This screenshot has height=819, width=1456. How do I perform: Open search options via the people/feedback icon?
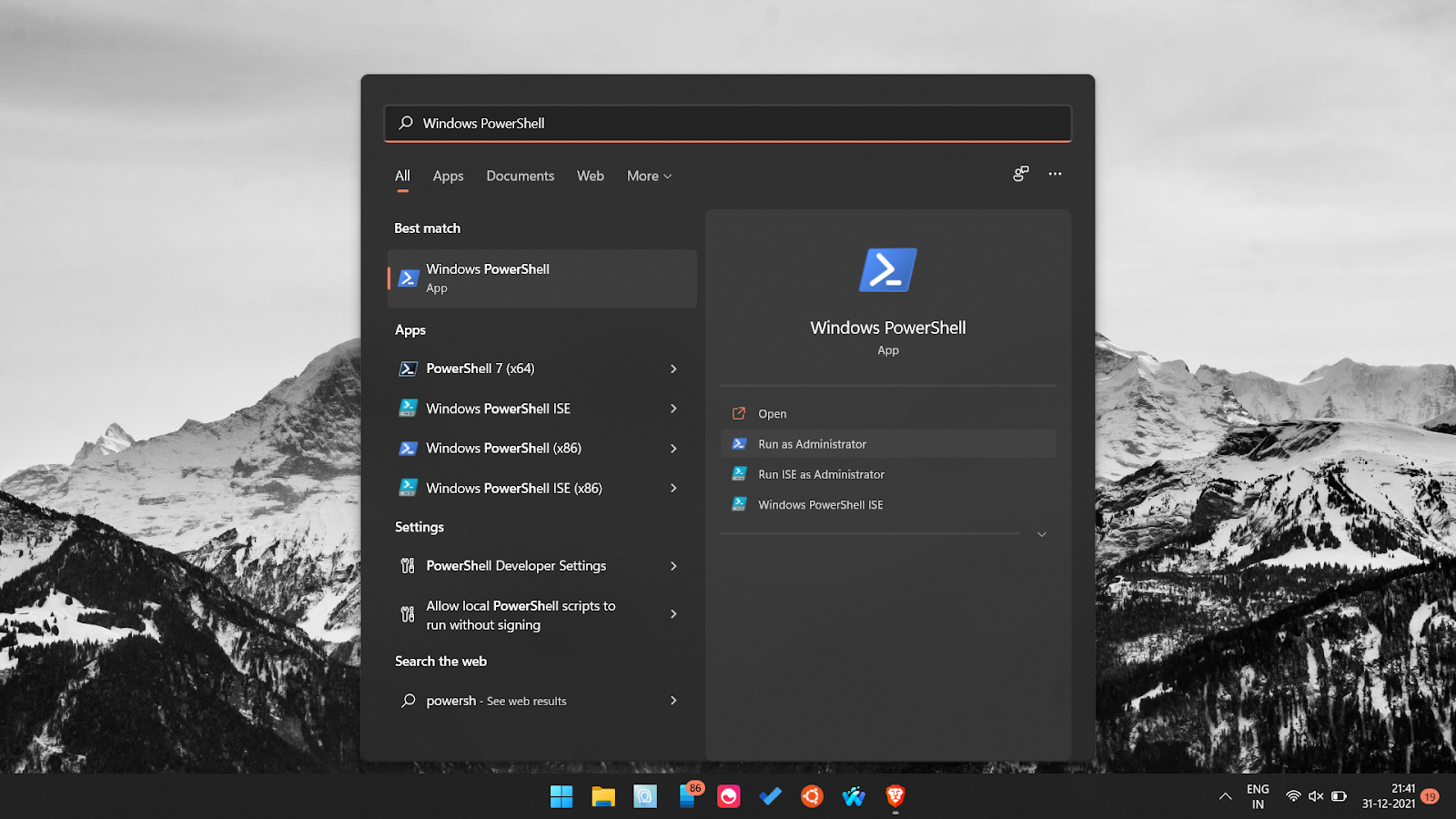[x=1021, y=174]
